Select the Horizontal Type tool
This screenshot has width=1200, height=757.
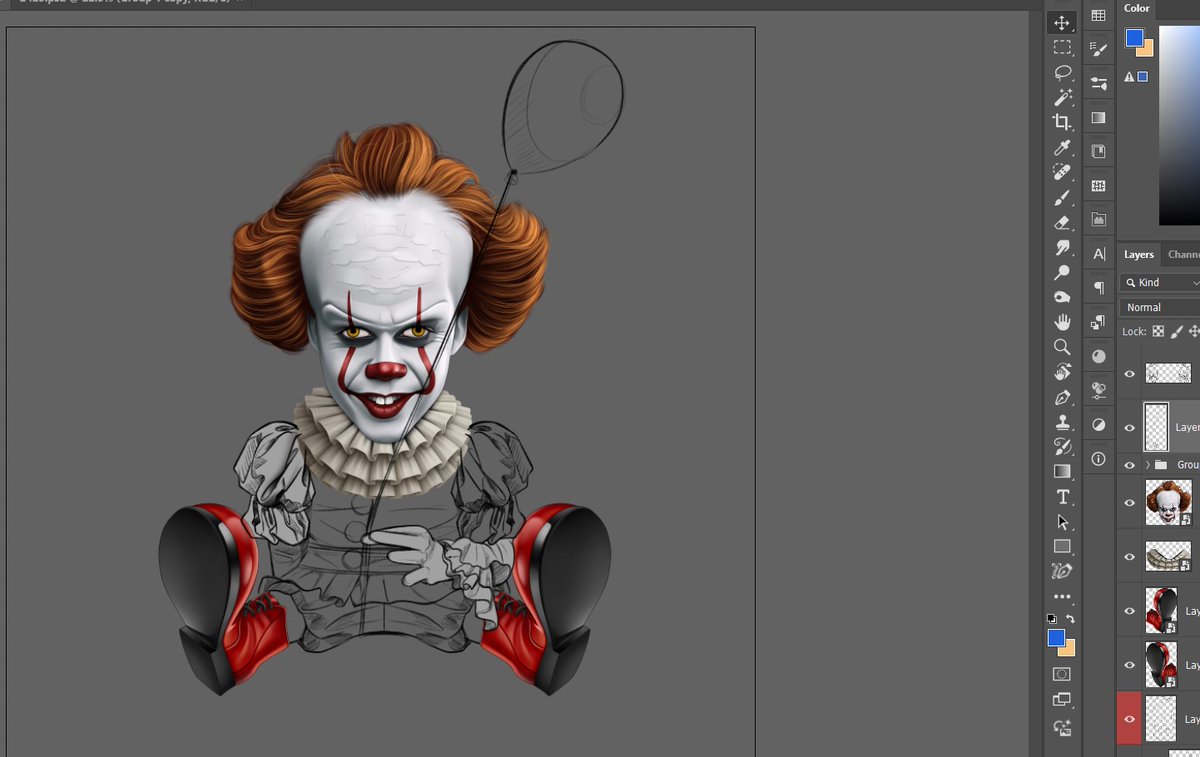(x=1062, y=497)
